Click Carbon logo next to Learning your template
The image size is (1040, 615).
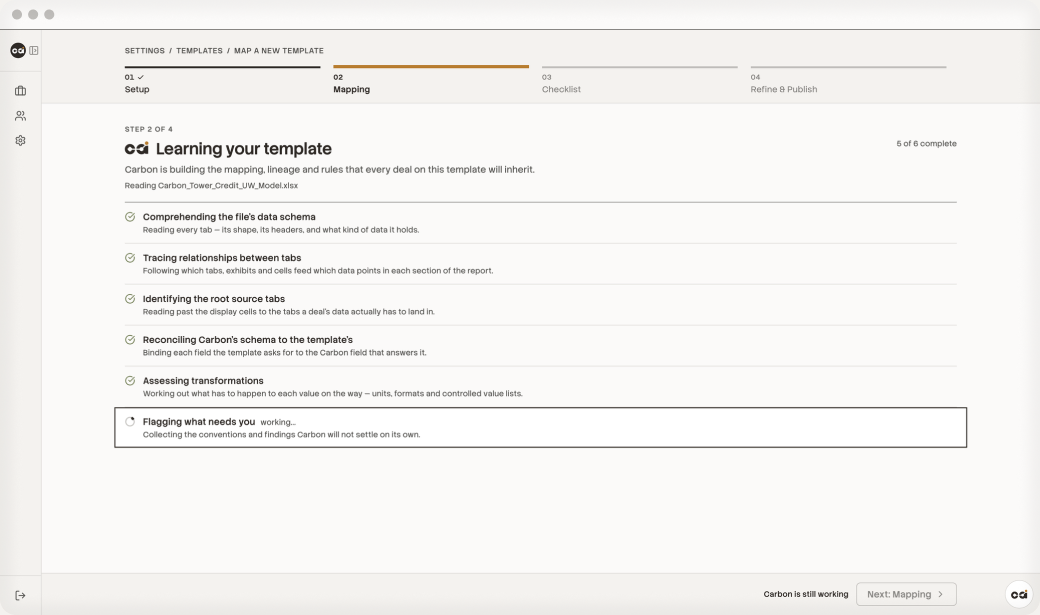137,149
